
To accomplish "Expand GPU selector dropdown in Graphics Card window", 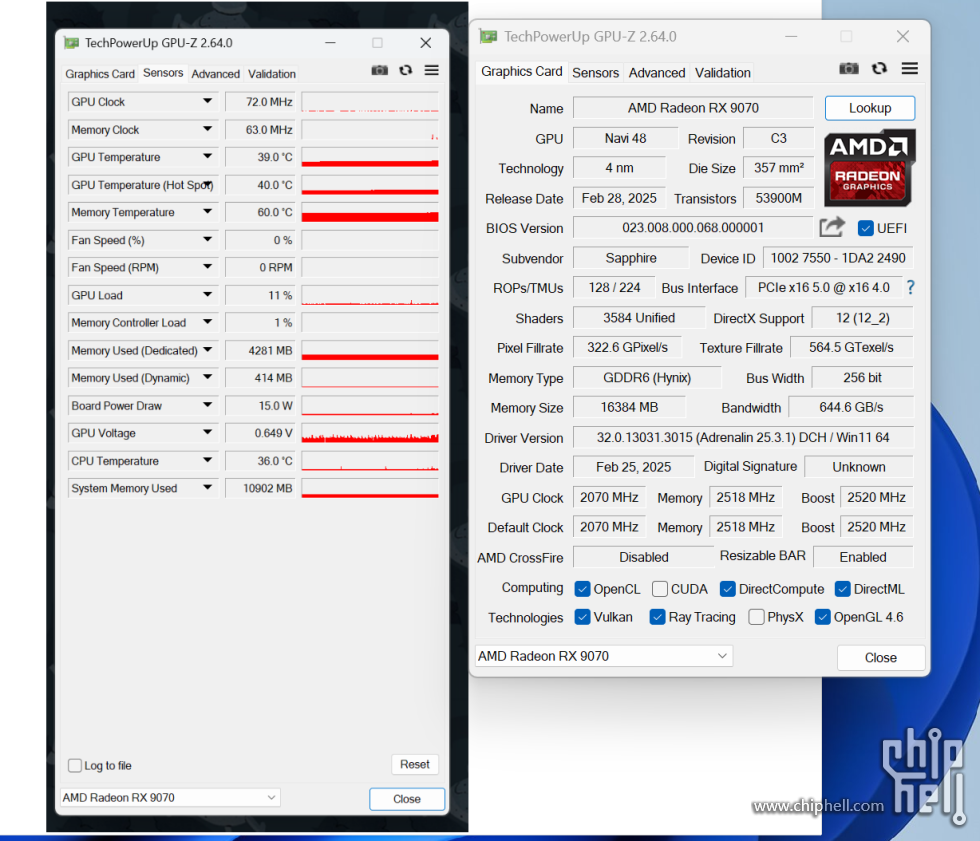I will 722,656.
